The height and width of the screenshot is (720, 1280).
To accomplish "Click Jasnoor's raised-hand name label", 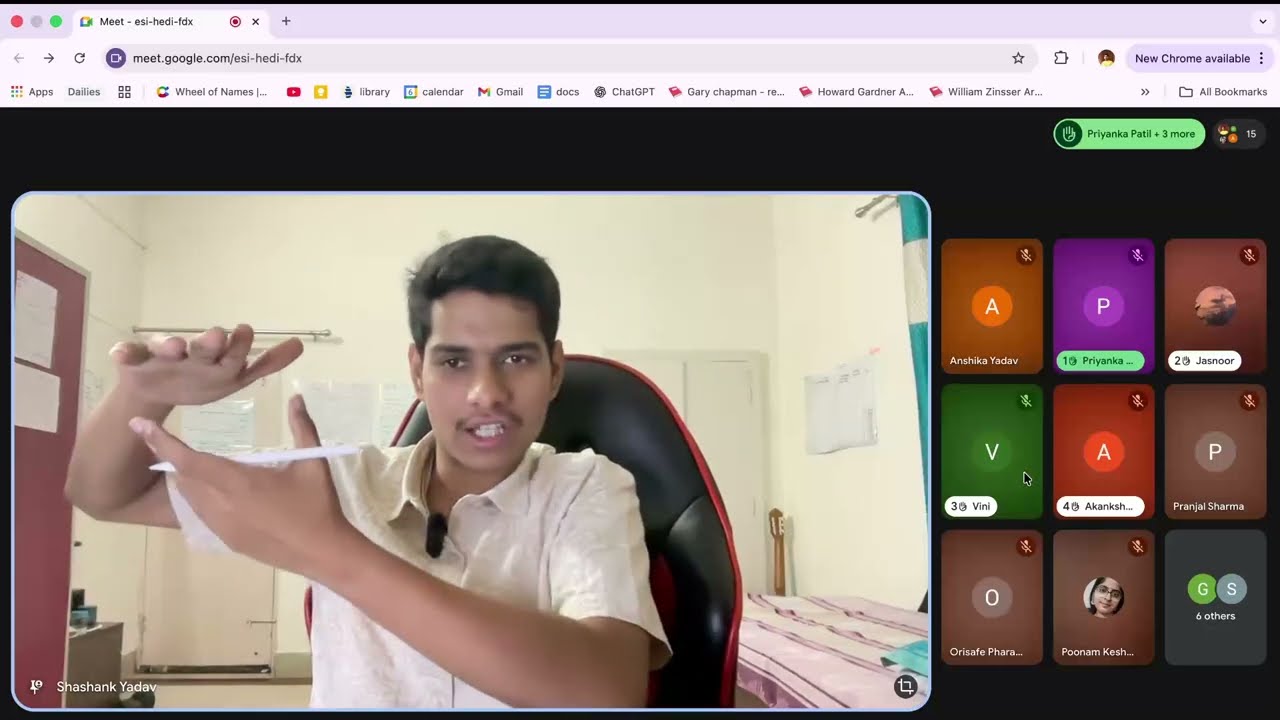I will point(1205,361).
